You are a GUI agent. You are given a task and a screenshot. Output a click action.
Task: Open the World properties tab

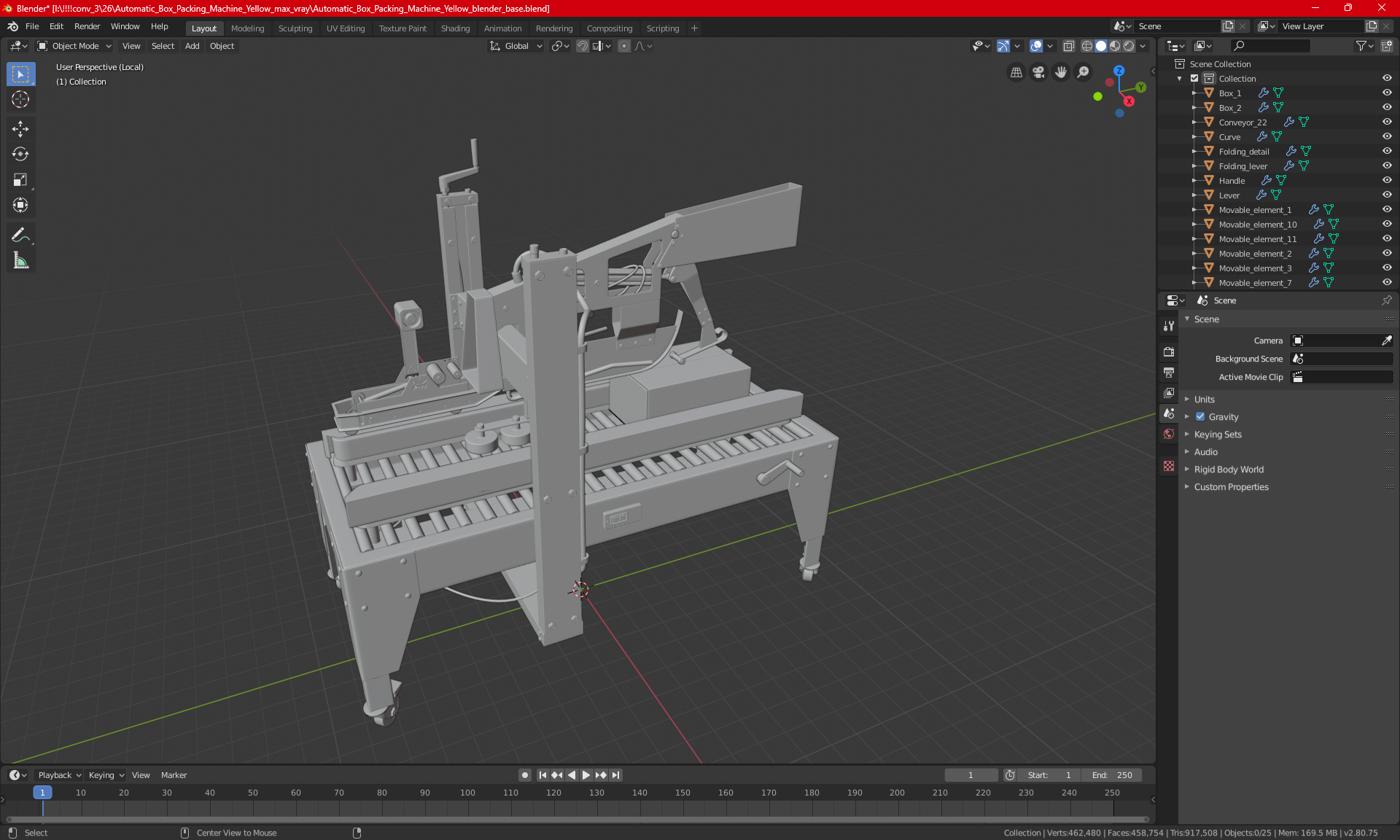pos(1169,434)
